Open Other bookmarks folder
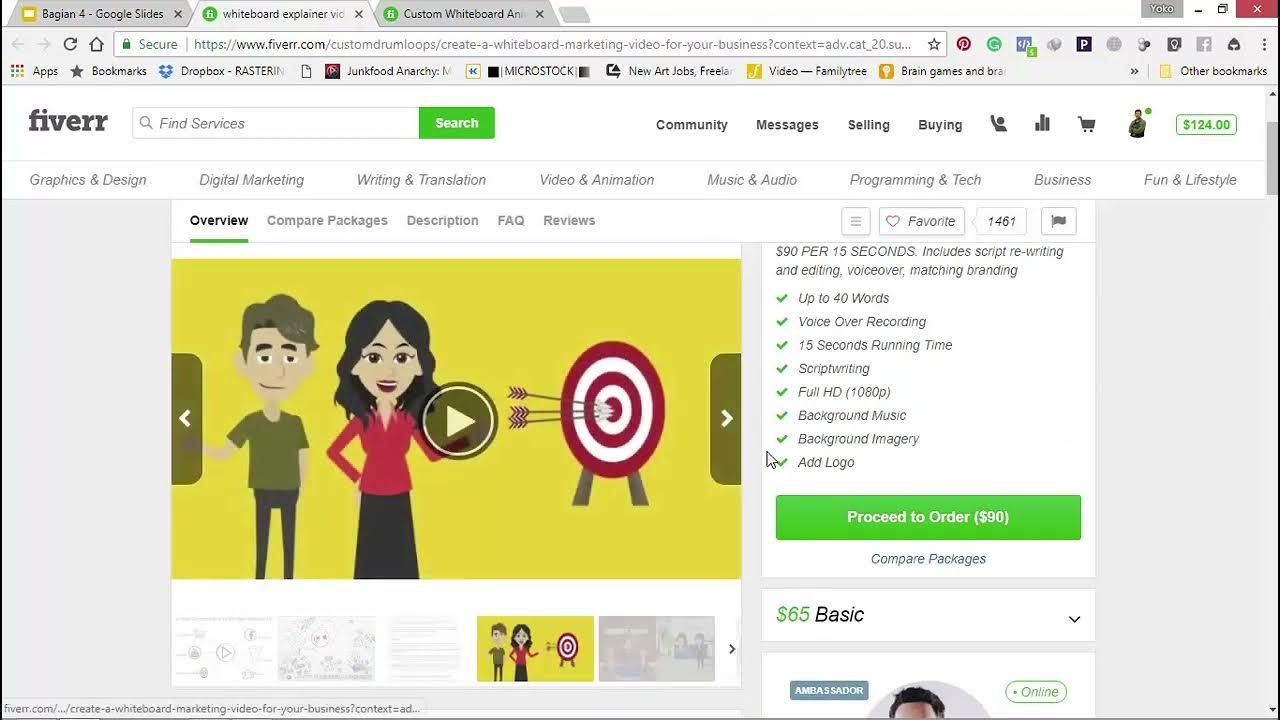Screen dimensions: 1280x720 coord(1213,71)
